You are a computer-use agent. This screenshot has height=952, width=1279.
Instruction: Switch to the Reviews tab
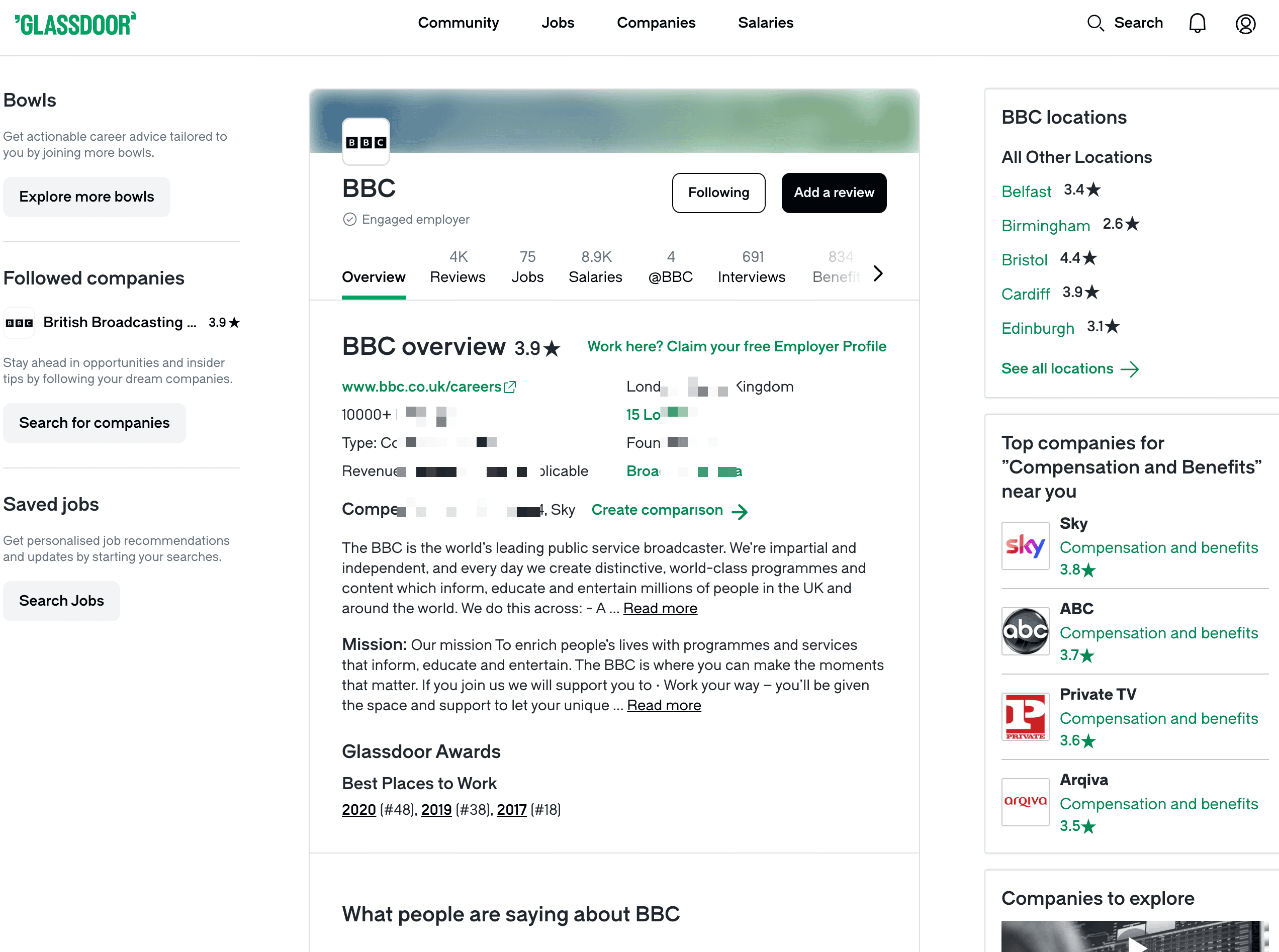(x=458, y=267)
